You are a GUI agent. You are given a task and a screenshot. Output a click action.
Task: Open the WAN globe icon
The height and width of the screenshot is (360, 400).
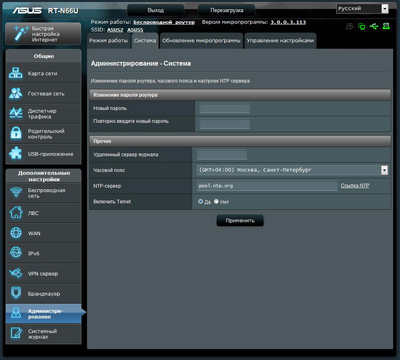(x=16, y=233)
